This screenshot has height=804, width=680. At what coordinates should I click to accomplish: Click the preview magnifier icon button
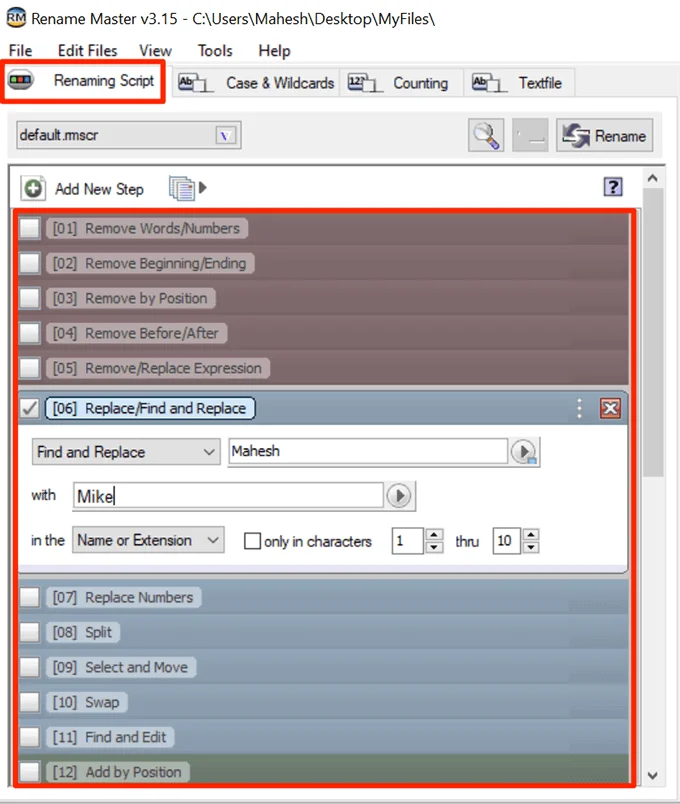click(486, 135)
